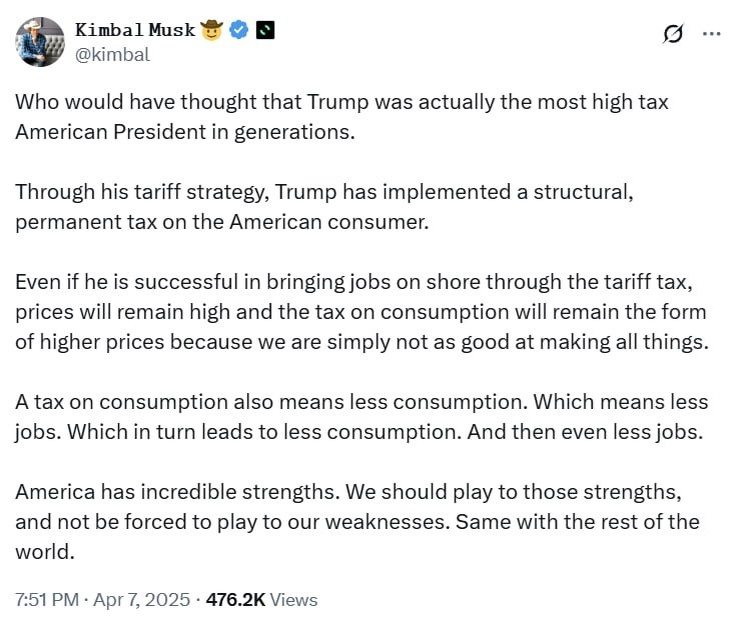738x631 pixels.
Task: Open the three-dot More options menu
Action: point(711,33)
